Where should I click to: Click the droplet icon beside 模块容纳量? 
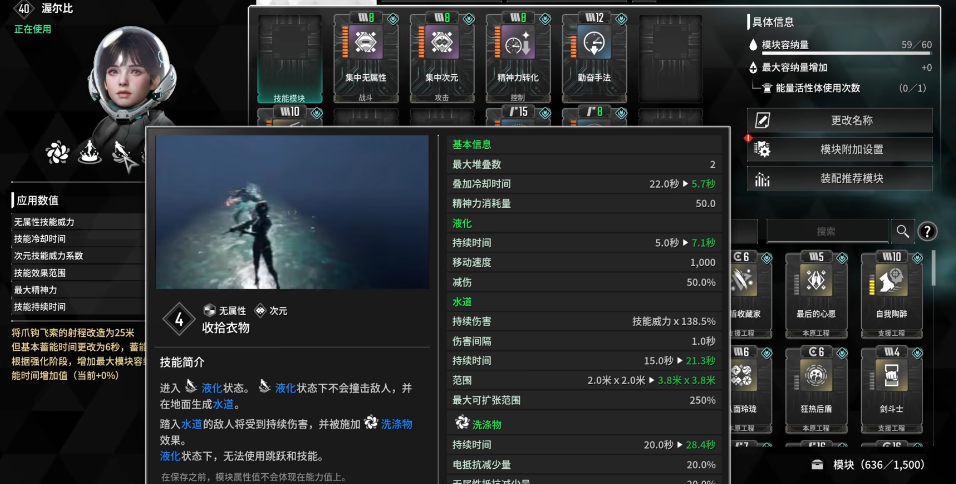click(x=753, y=44)
